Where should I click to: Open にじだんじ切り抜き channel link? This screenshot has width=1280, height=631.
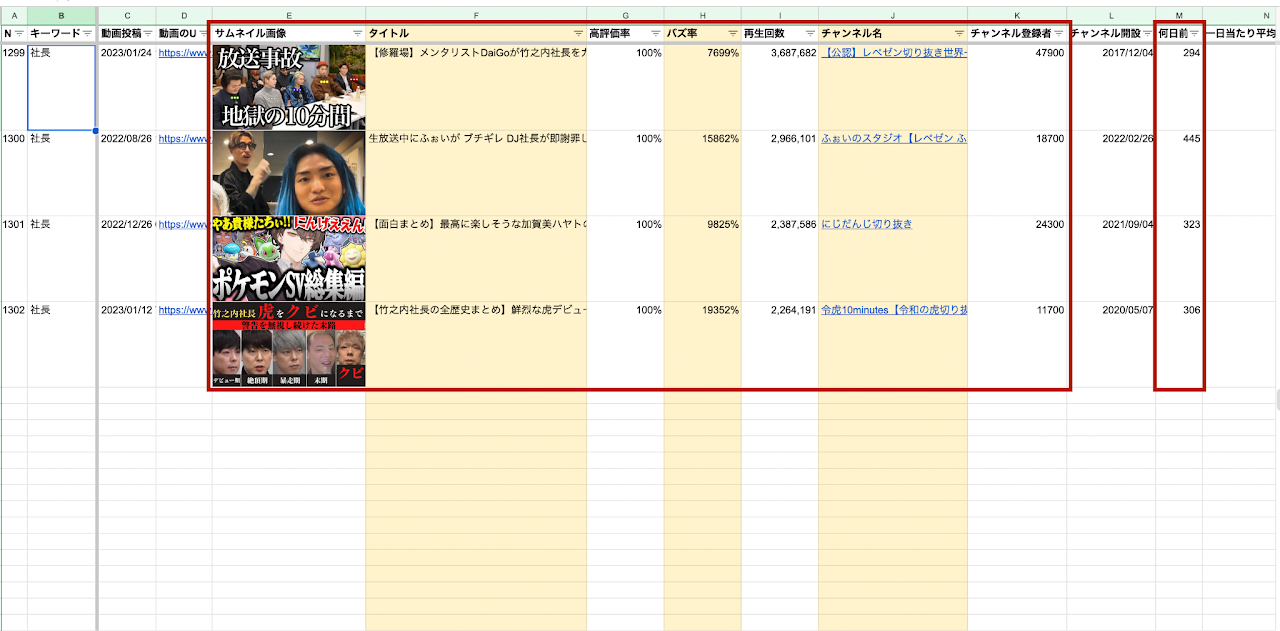(x=866, y=225)
